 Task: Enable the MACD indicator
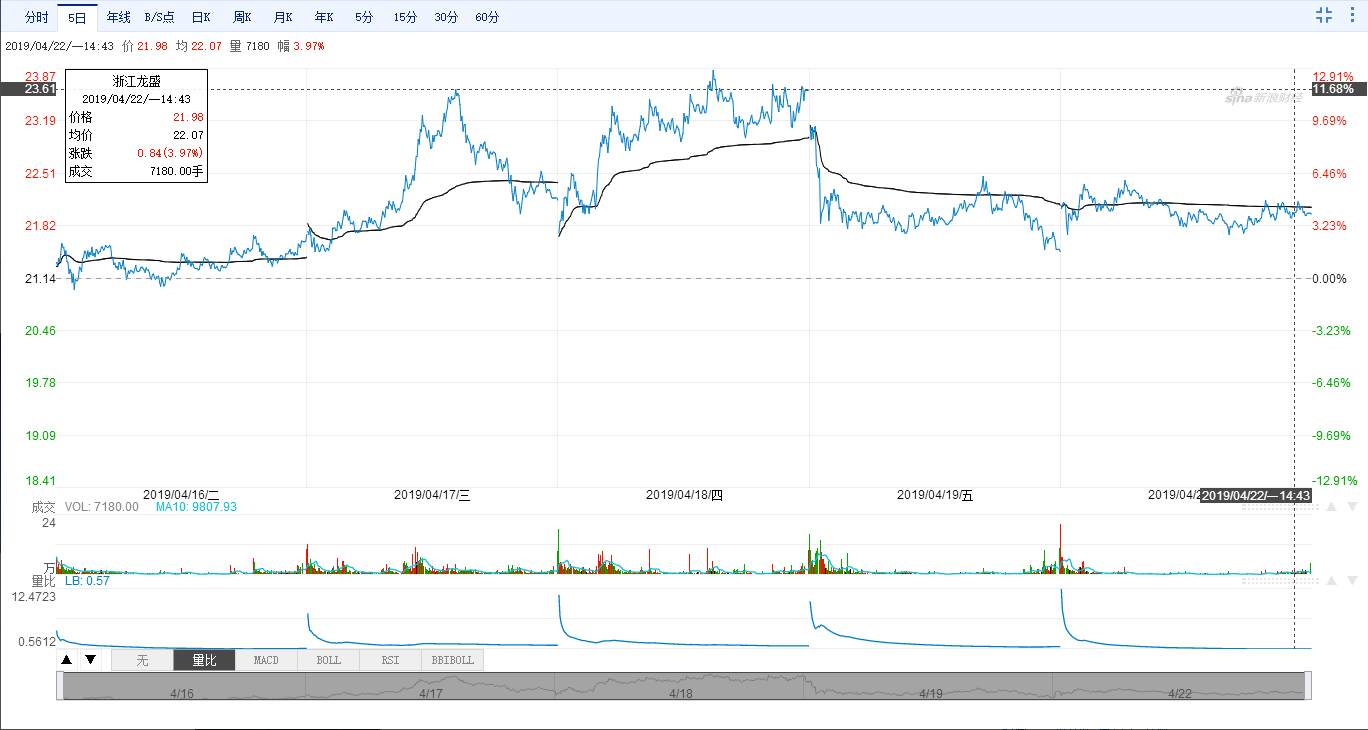[x=266, y=660]
